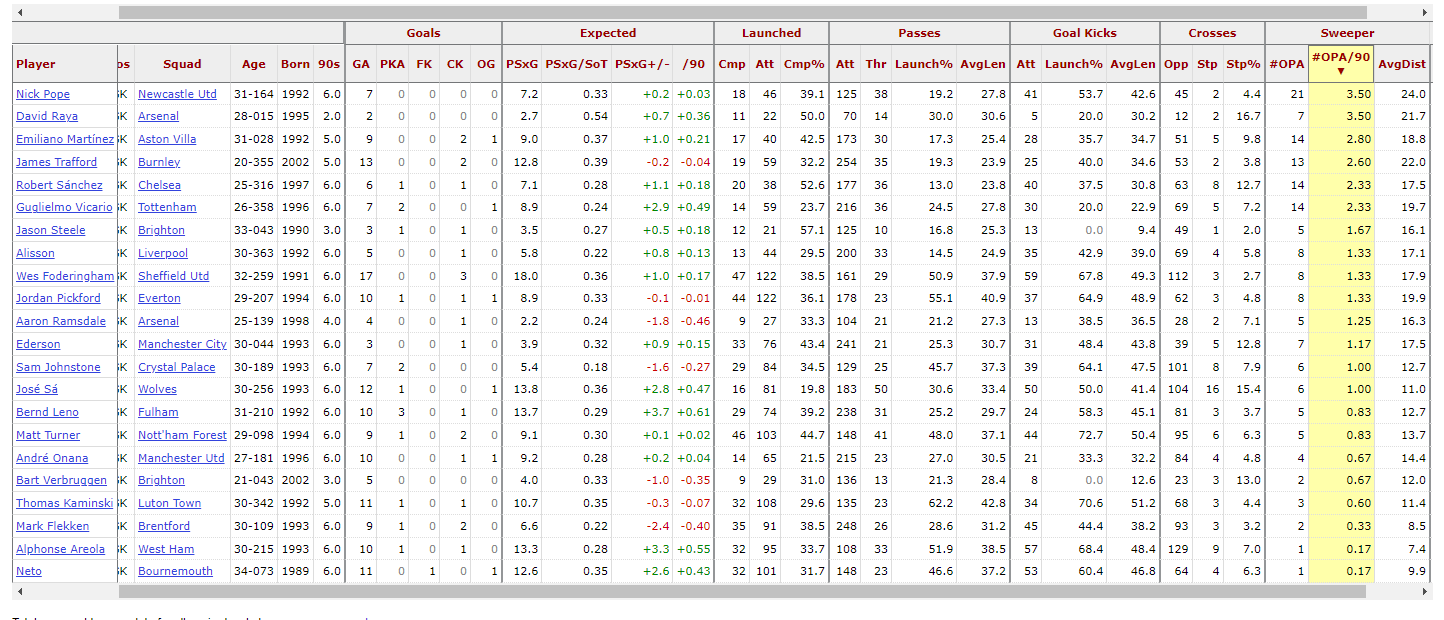Go to Everton squad page

tap(159, 298)
